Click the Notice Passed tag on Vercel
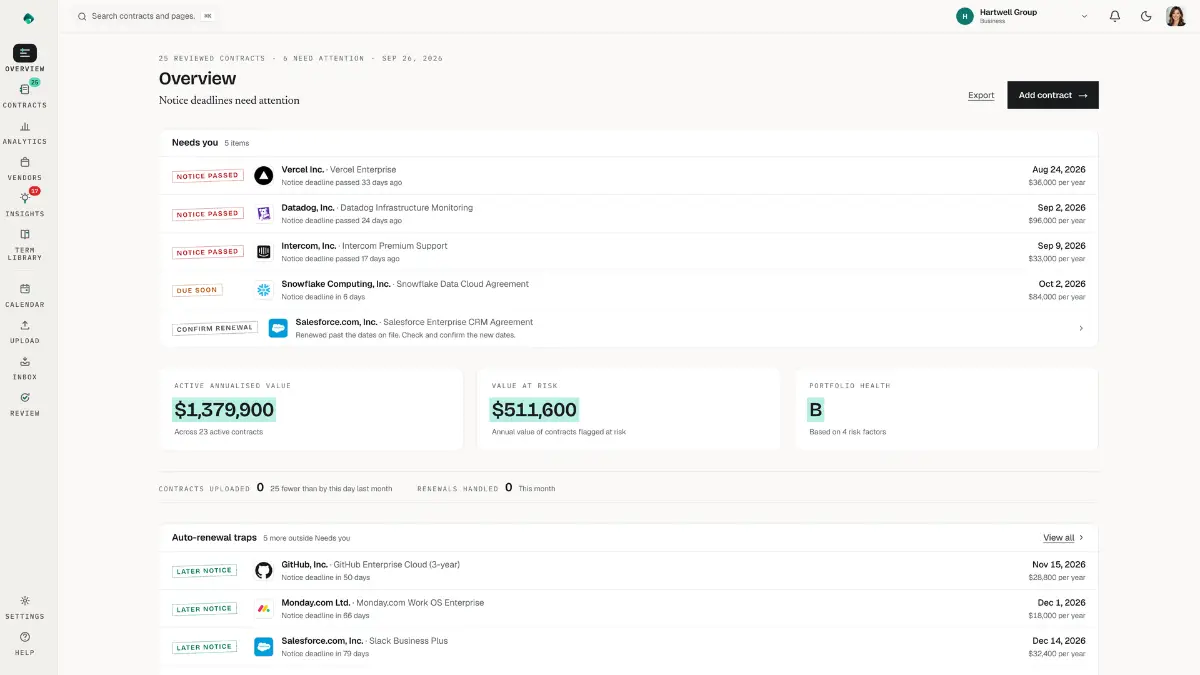Viewport: 1200px width, 675px height. point(208,176)
